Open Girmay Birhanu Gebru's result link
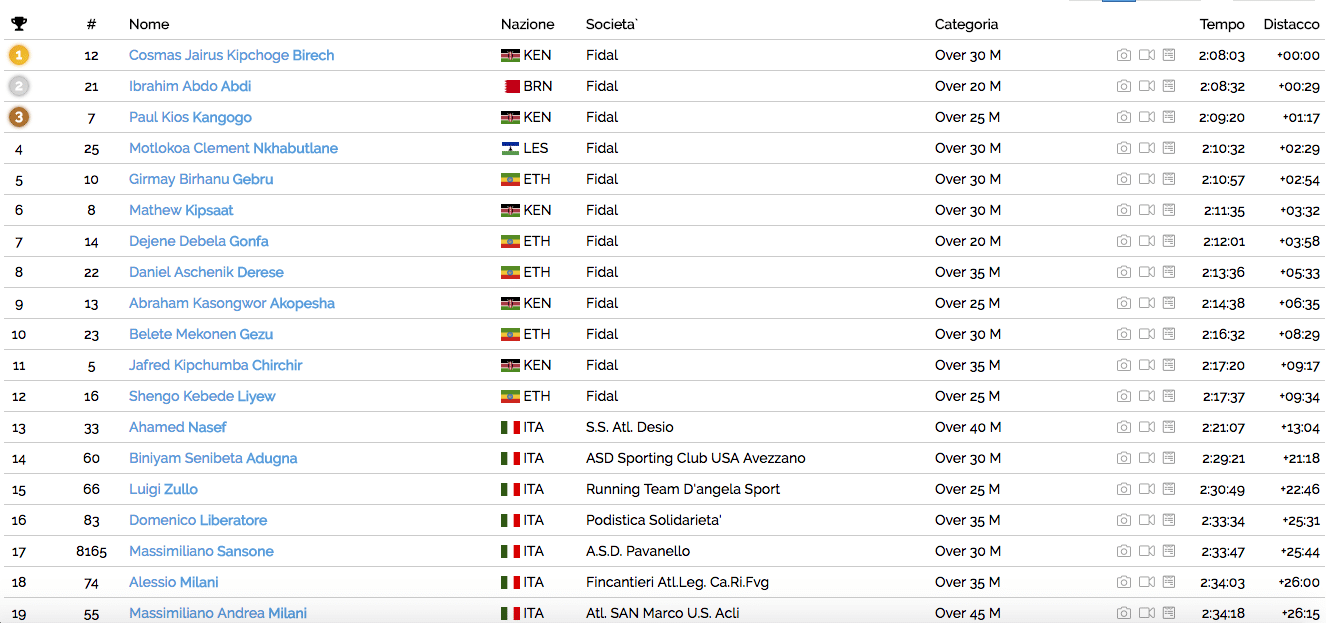 pyautogui.click(x=201, y=180)
